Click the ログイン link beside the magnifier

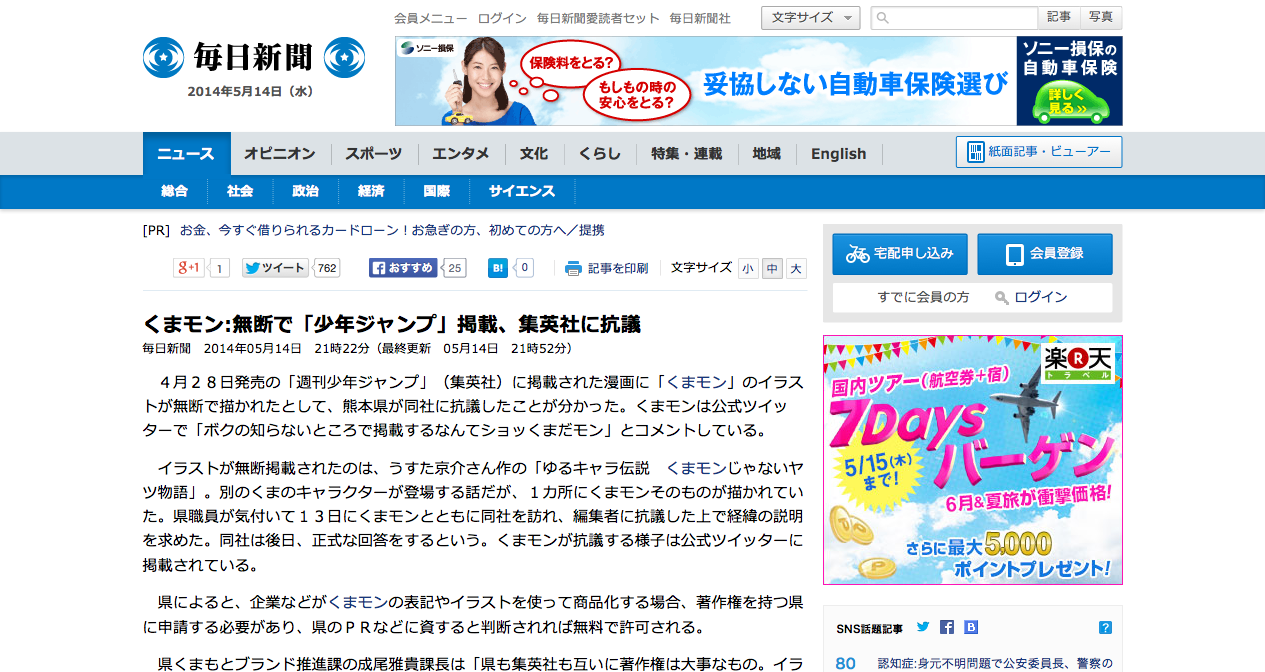(x=1041, y=297)
